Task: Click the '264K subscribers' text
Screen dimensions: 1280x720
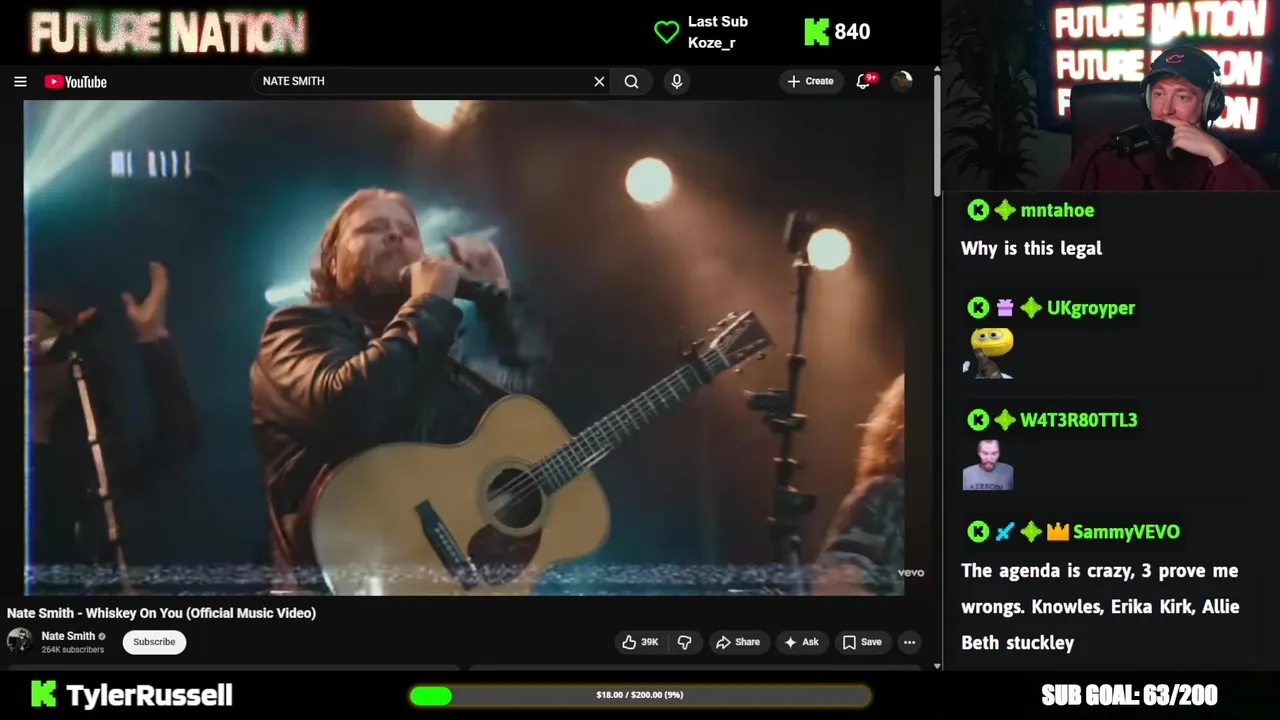Action: pyautogui.click(x=72, y=650)
